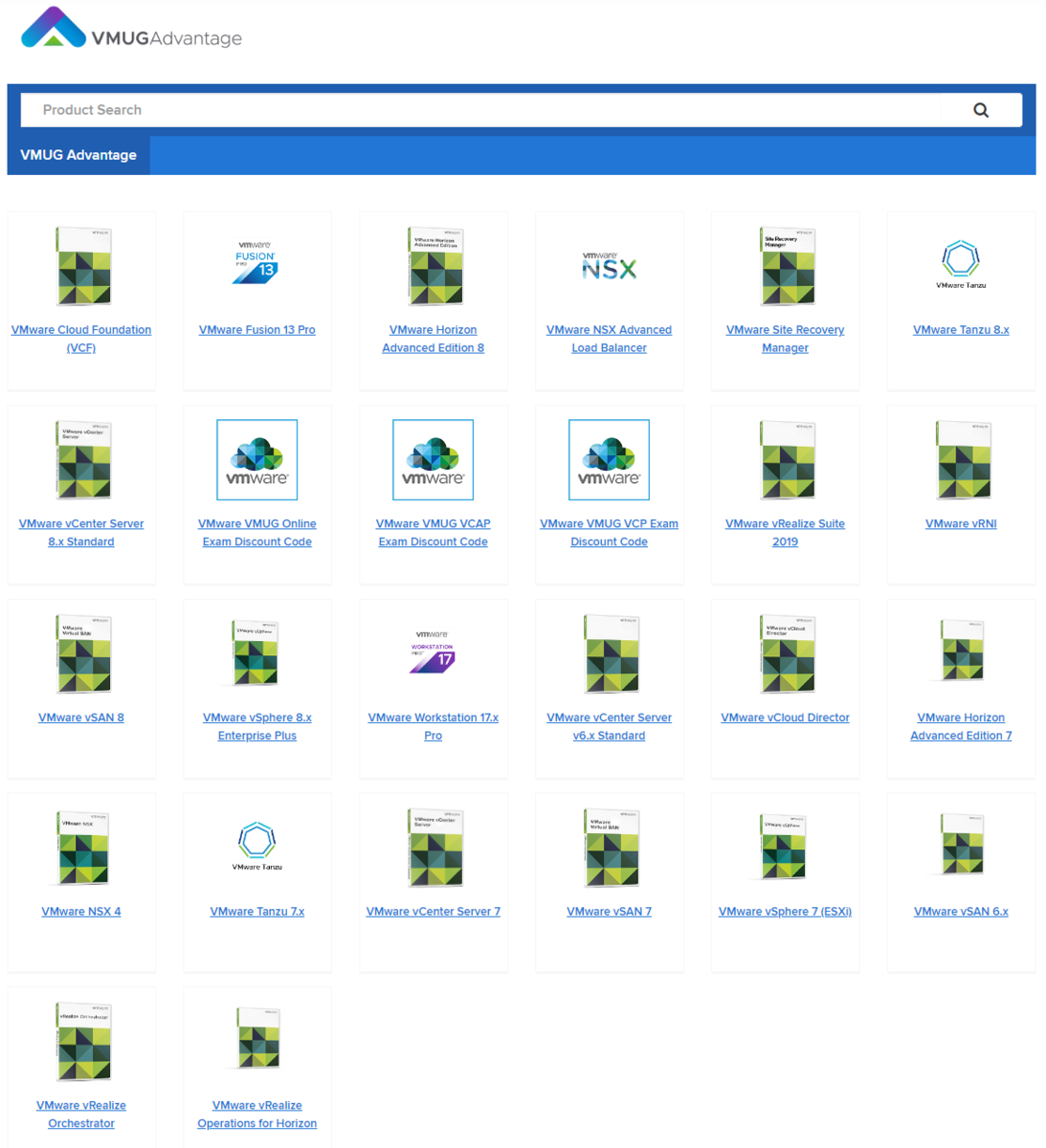Open VMware Site Recovery Manager link
Screen dimensions: 1046x1148
click(786, 339)
